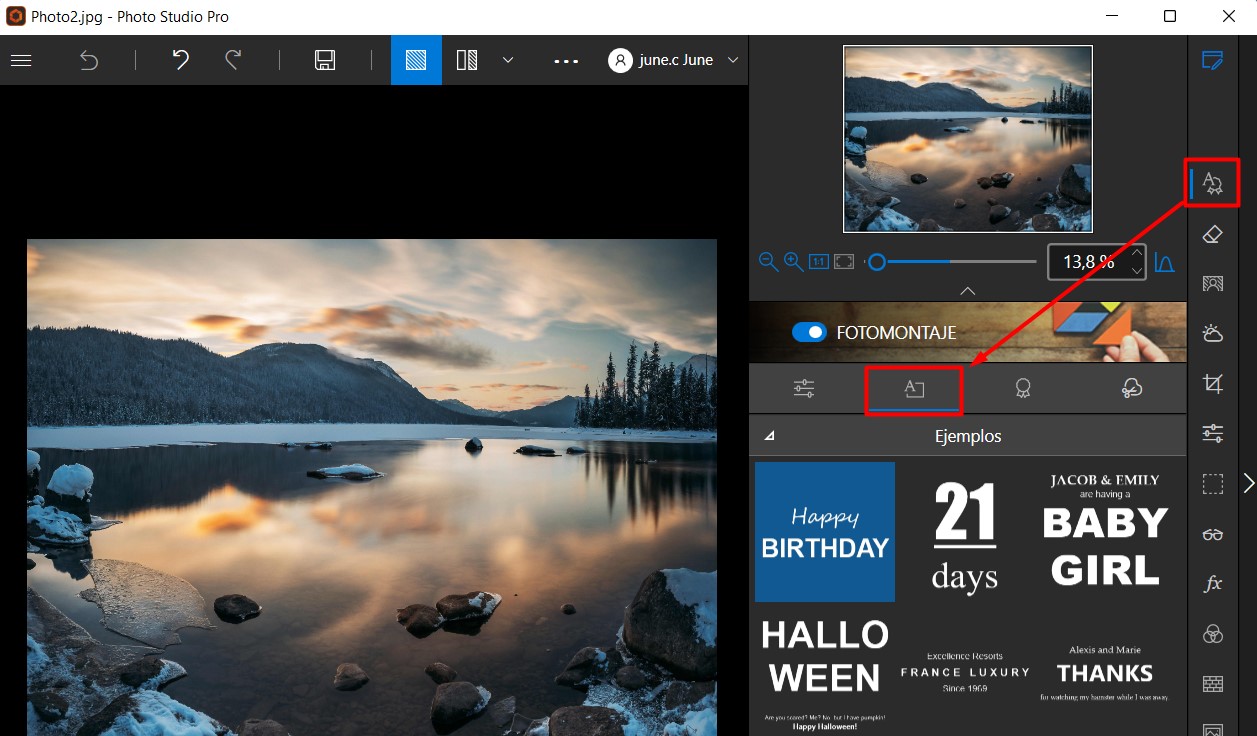Save the photo with floppy disk icon
The width and height of the screenshot is (1257, 736).
(324, 60)
